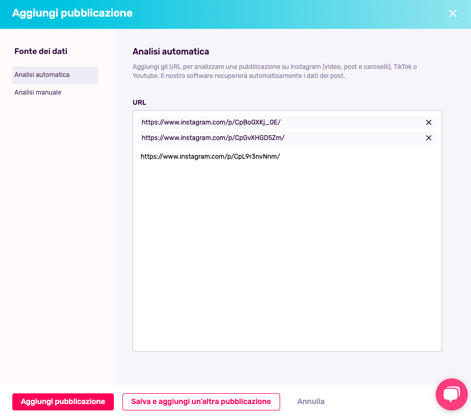Image resolution: width=471 pixels, height=419 pixels.
Task: Cancel with the Annulla link
Action: click(x=311, y=402)
